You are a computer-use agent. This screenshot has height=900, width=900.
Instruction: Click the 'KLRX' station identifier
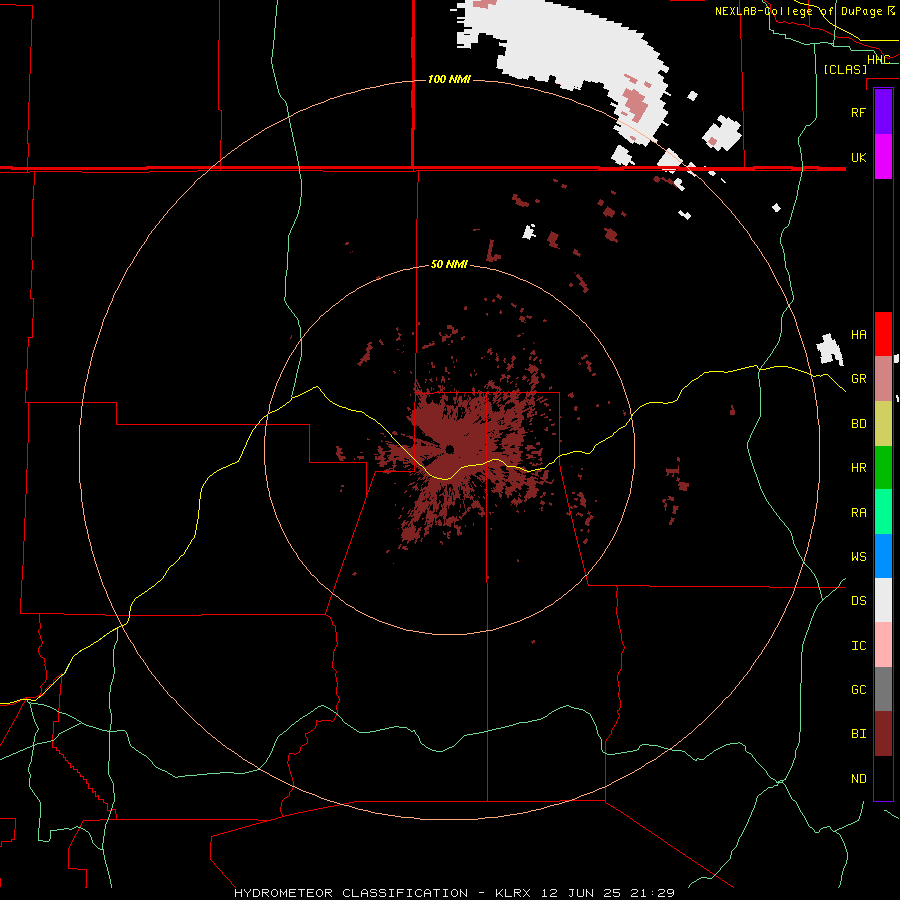tap(513, 893)
